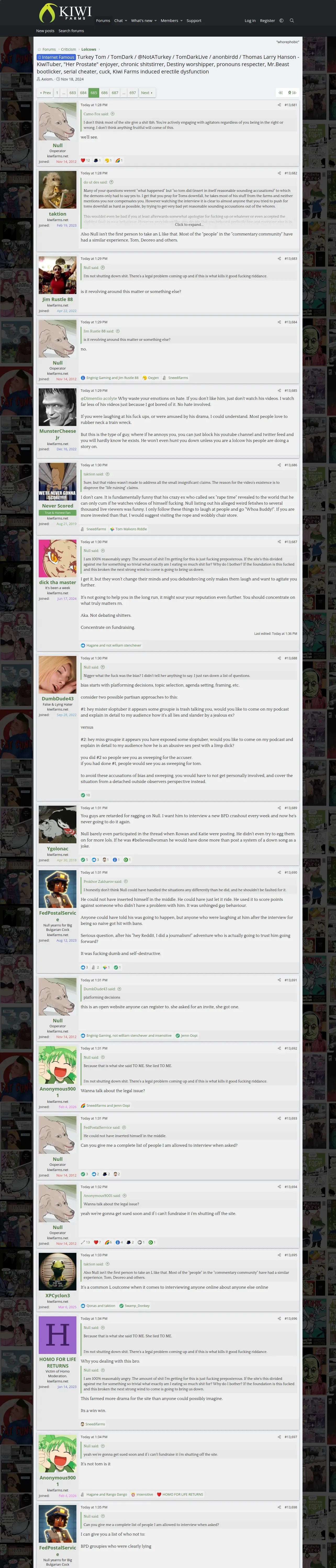Screen dimensions: 336x1568
Task: Open page jump ellipsis after page 1
Action: pyautogui.click(x=63, y=93)
